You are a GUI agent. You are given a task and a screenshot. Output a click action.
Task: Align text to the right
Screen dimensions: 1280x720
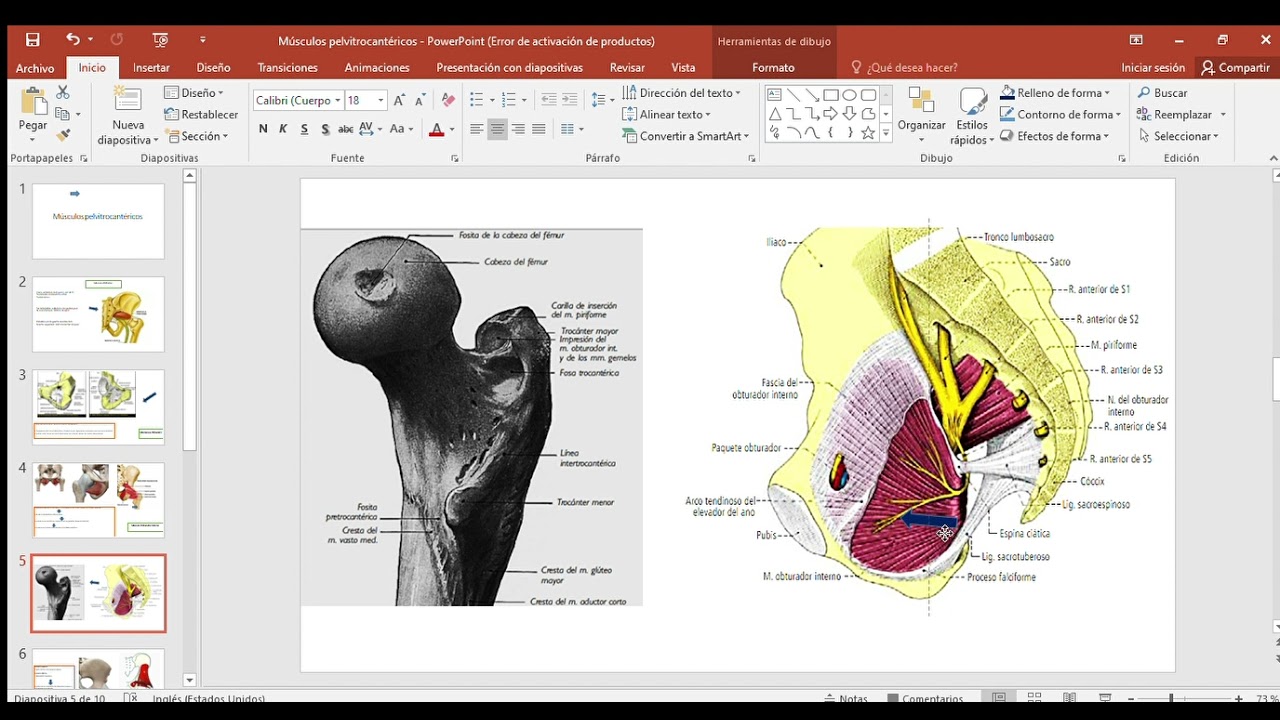[x=518, y=129]
